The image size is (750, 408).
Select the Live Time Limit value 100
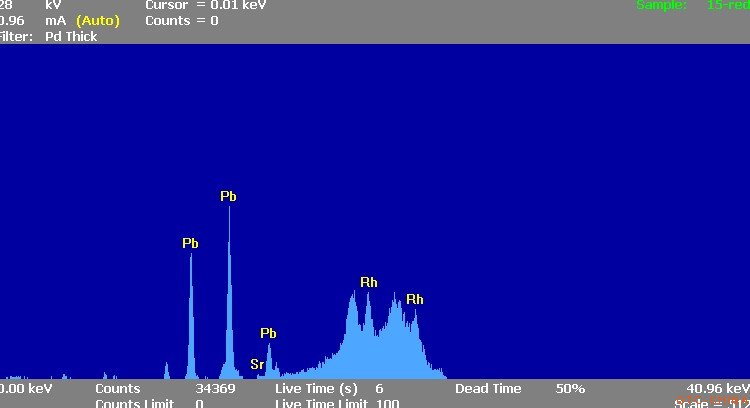(387, 403)
